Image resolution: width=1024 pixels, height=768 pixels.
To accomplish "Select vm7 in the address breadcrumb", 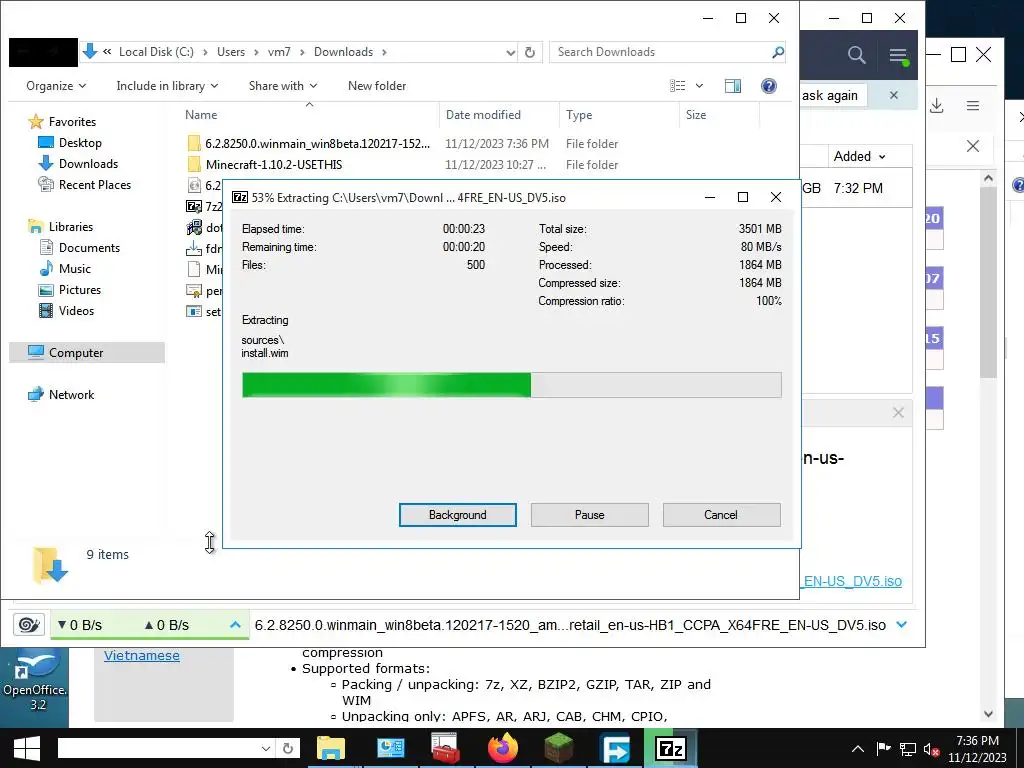I will (x=279, y=52).
